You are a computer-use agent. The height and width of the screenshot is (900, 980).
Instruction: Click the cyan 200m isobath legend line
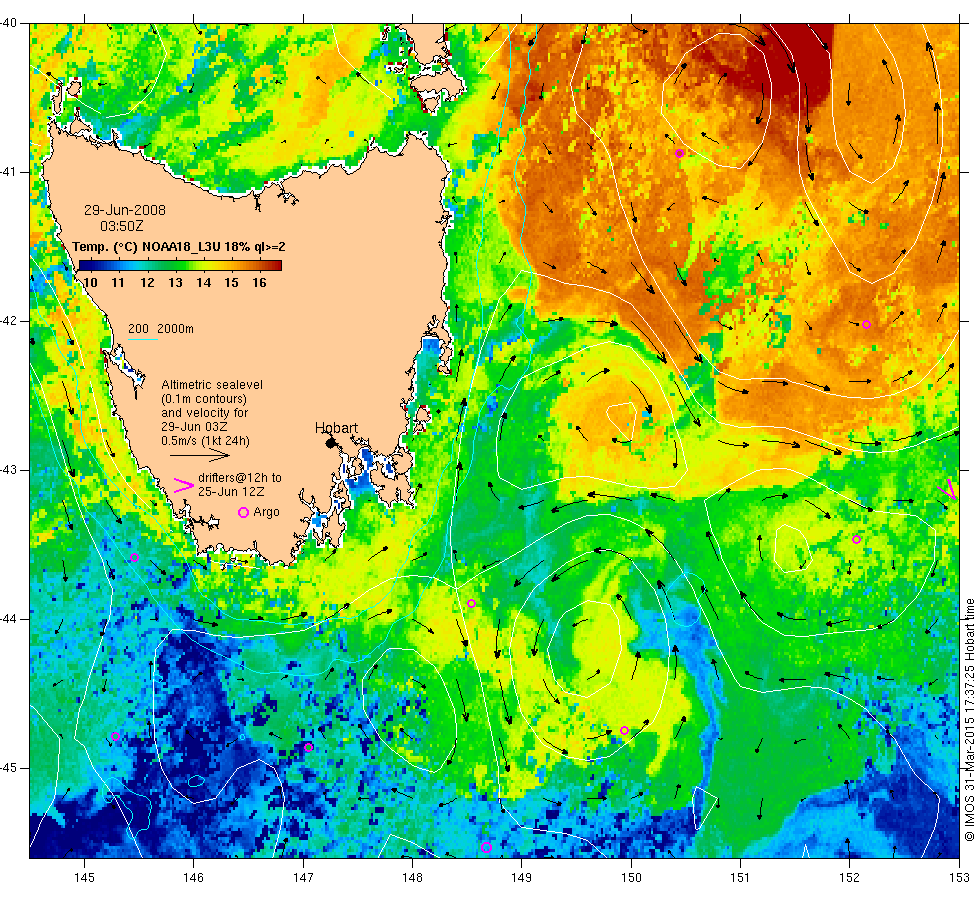pos(142,339)
